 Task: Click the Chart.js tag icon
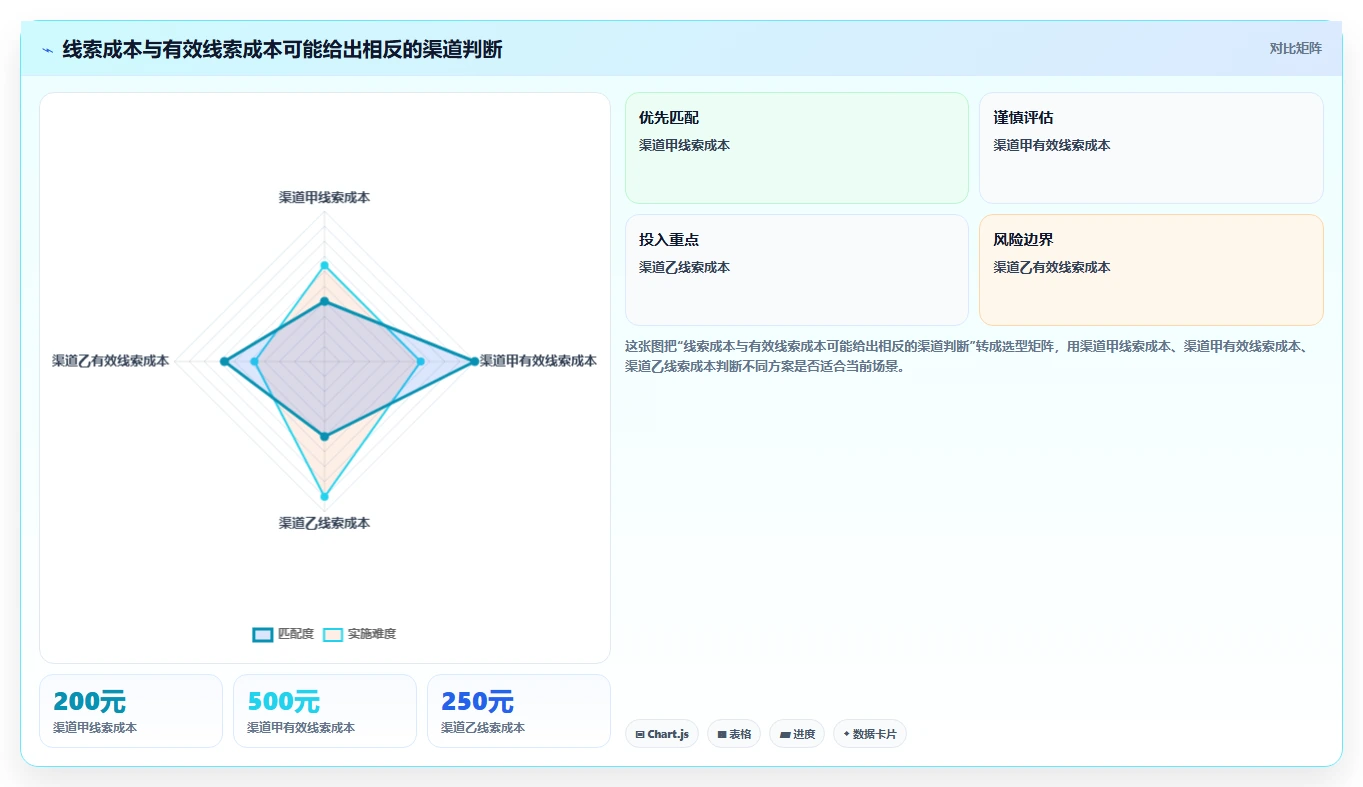click(640, 734)
